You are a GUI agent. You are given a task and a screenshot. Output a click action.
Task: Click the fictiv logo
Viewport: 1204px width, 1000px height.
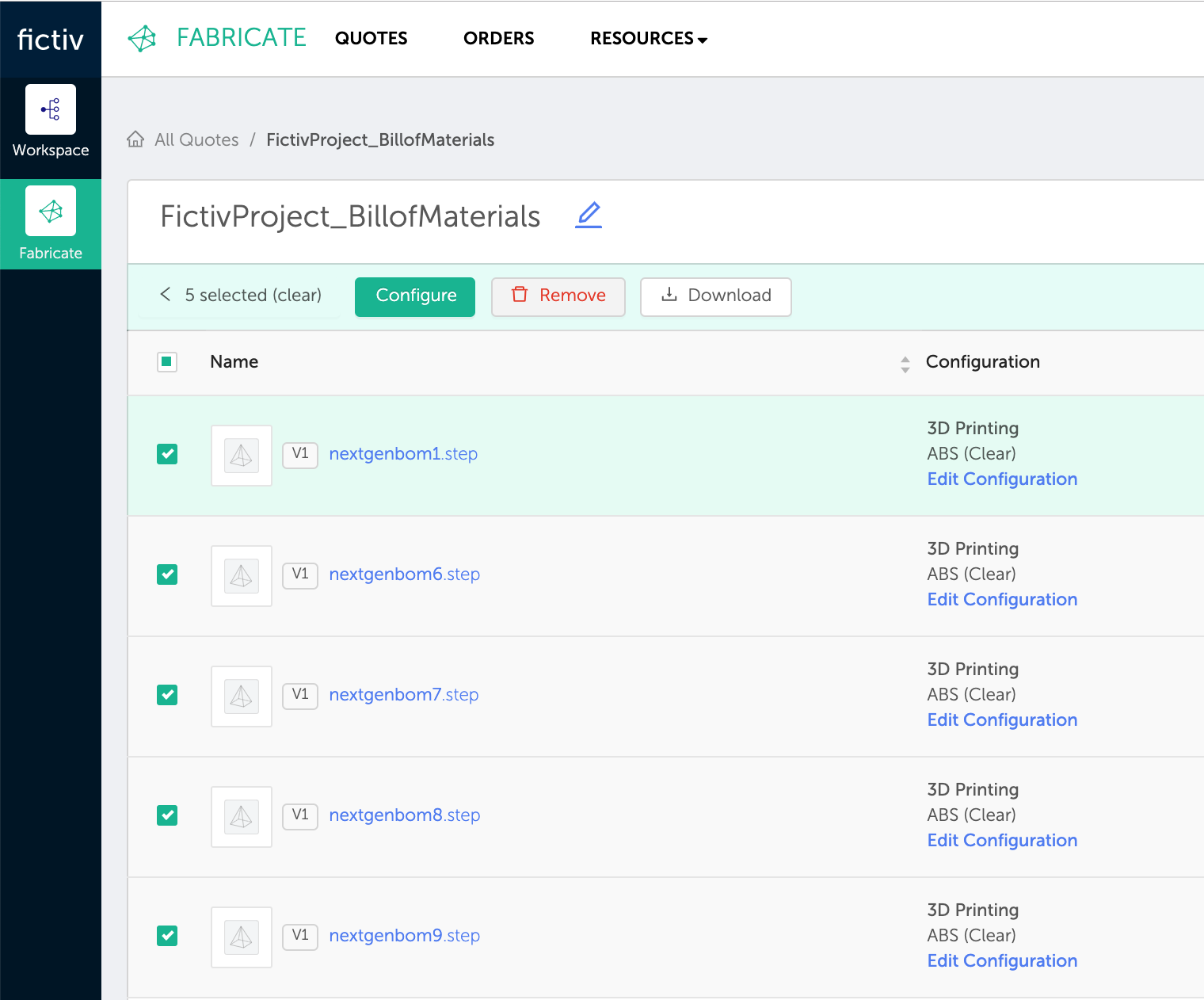click(x=51, y=39)
